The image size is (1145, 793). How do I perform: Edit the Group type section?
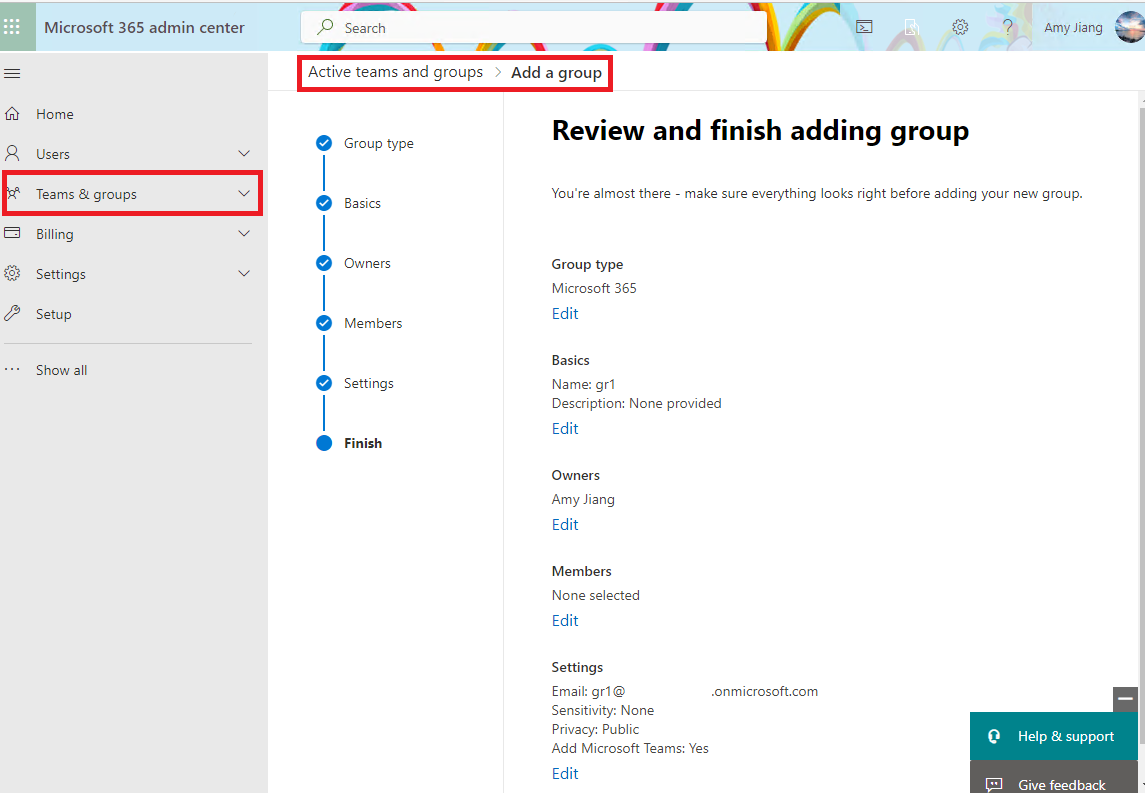coord(564,313)
